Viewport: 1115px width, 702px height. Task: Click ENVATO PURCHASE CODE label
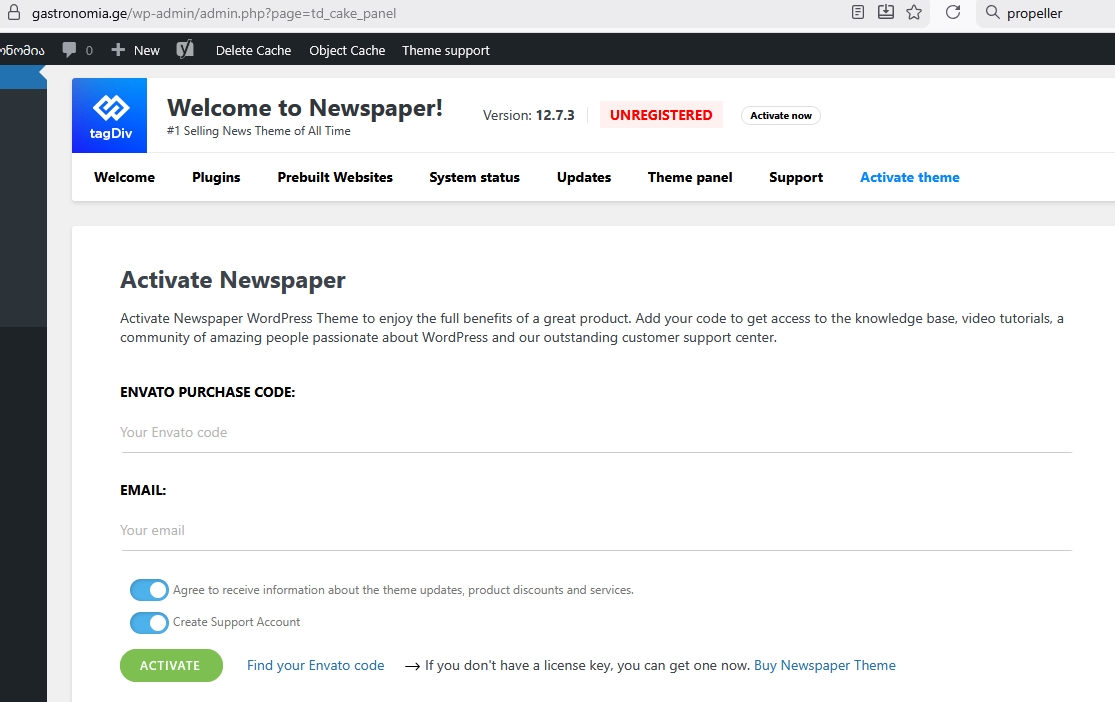click(x=208, y=392)
